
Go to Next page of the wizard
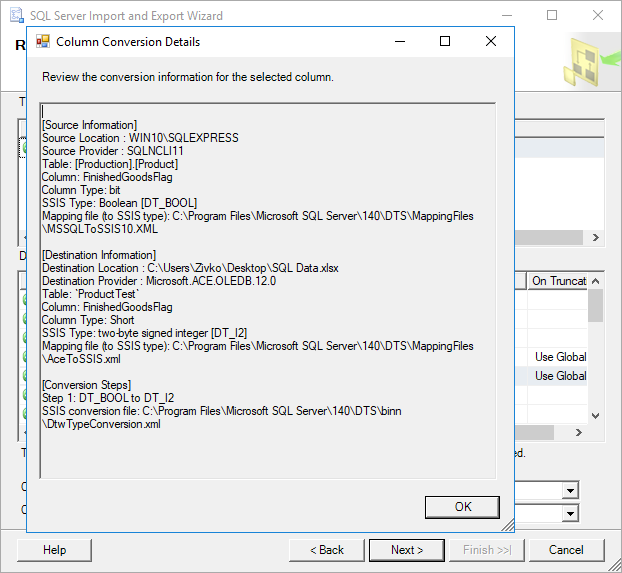(x=407, y=550)
